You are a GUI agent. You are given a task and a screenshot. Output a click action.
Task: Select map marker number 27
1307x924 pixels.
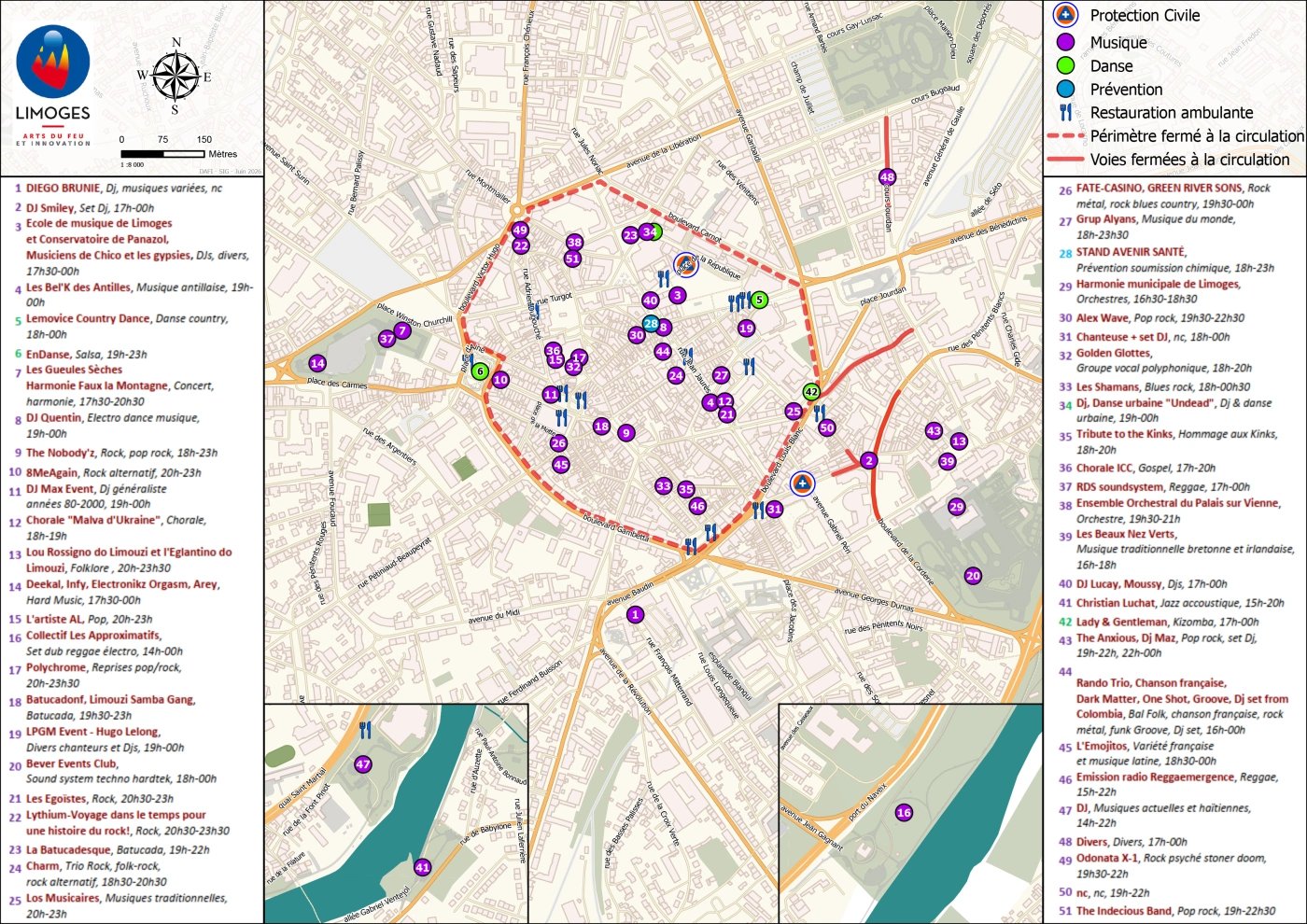(721, 375)
